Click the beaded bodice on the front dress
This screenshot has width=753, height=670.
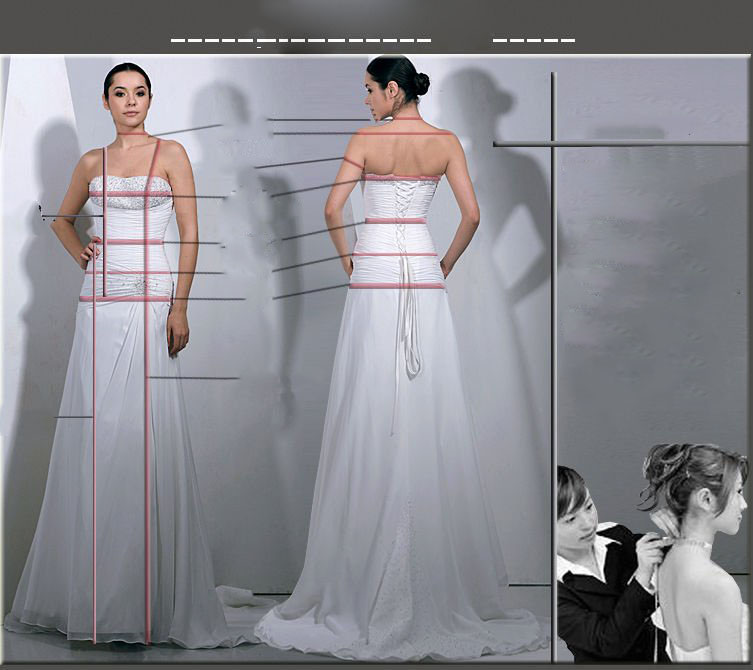coord(130,190)
